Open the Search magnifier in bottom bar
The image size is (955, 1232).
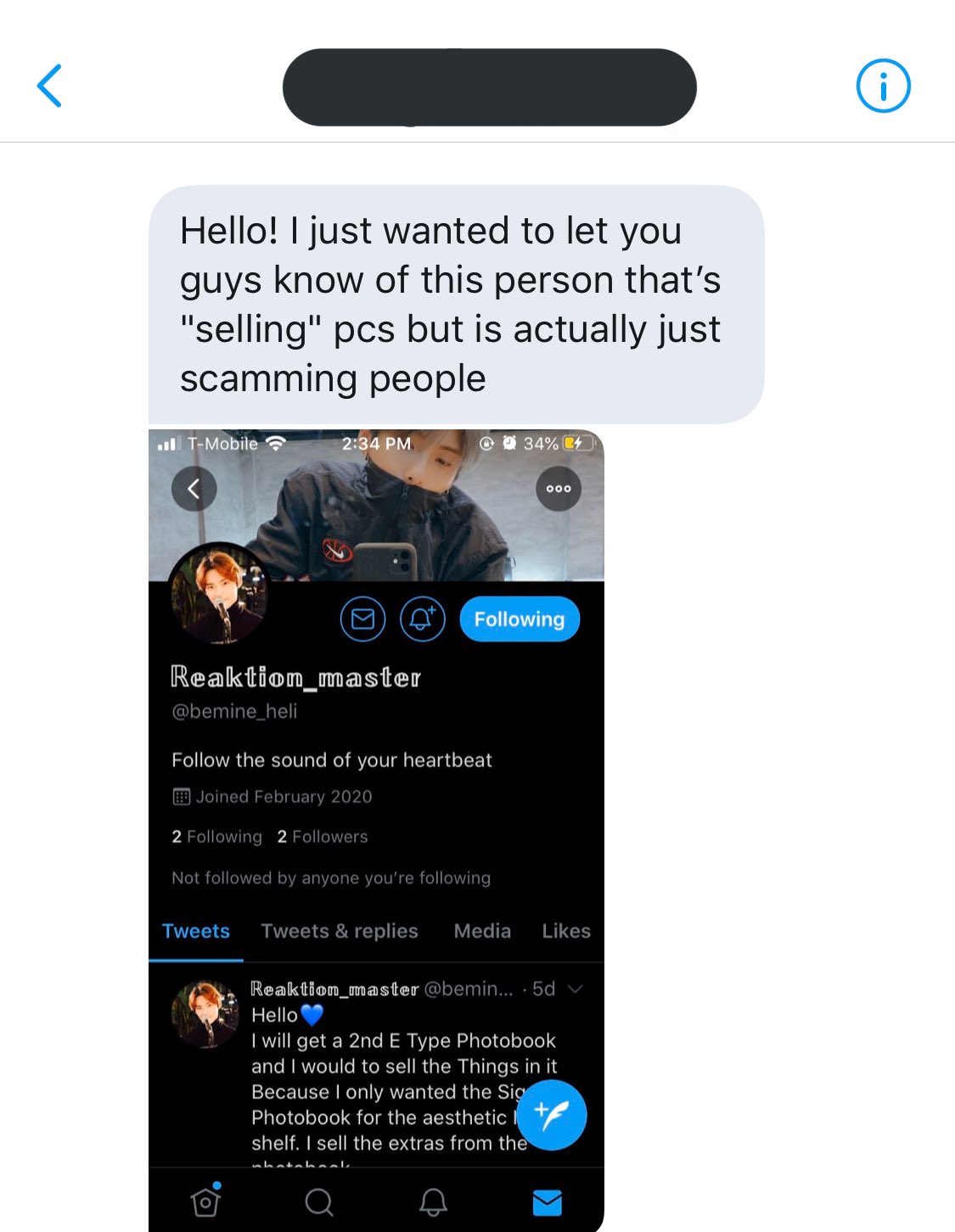[319, 1201]
